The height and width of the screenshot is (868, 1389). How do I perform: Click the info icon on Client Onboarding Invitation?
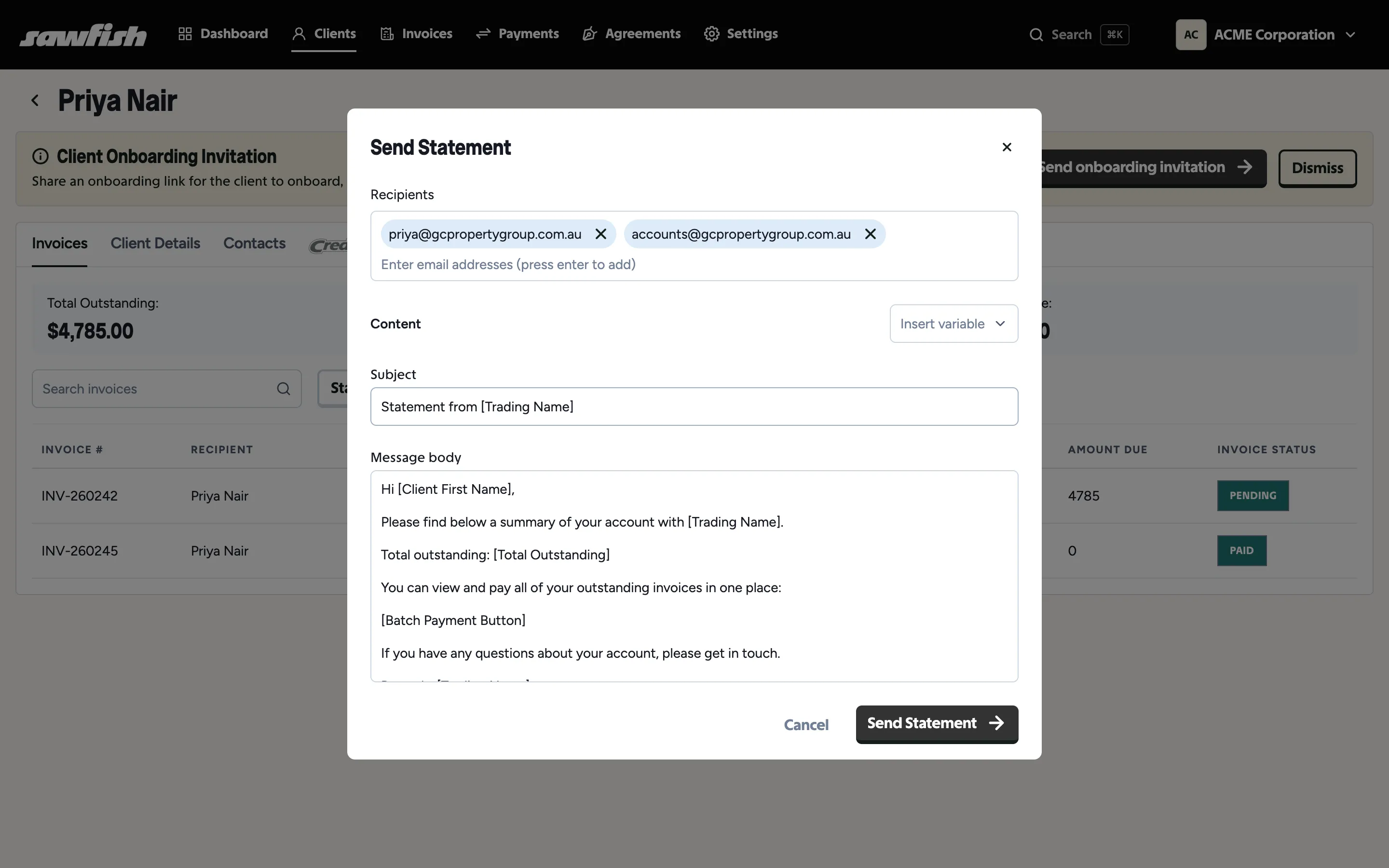(40, 156)
